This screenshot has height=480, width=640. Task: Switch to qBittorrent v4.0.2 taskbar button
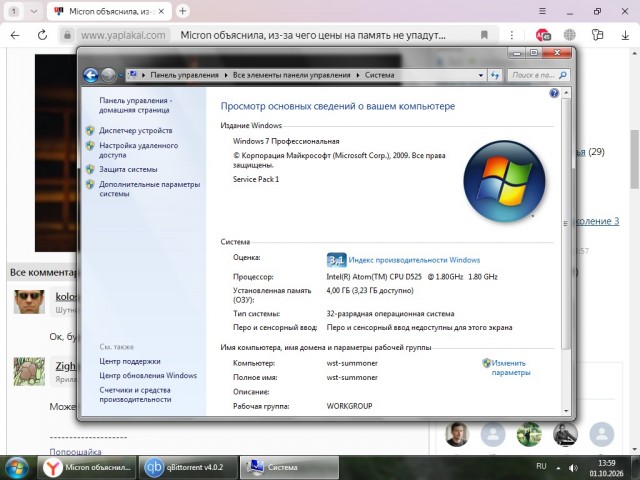tap(188, 468)
